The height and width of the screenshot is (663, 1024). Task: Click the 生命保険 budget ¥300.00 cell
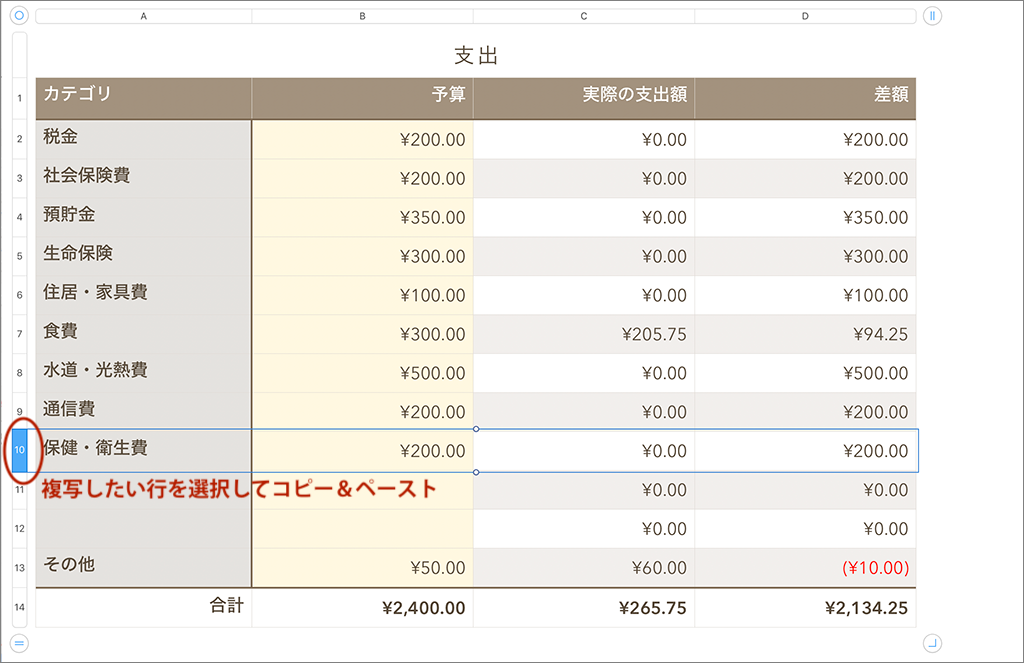pyautogui.click(x=362, y=255)
